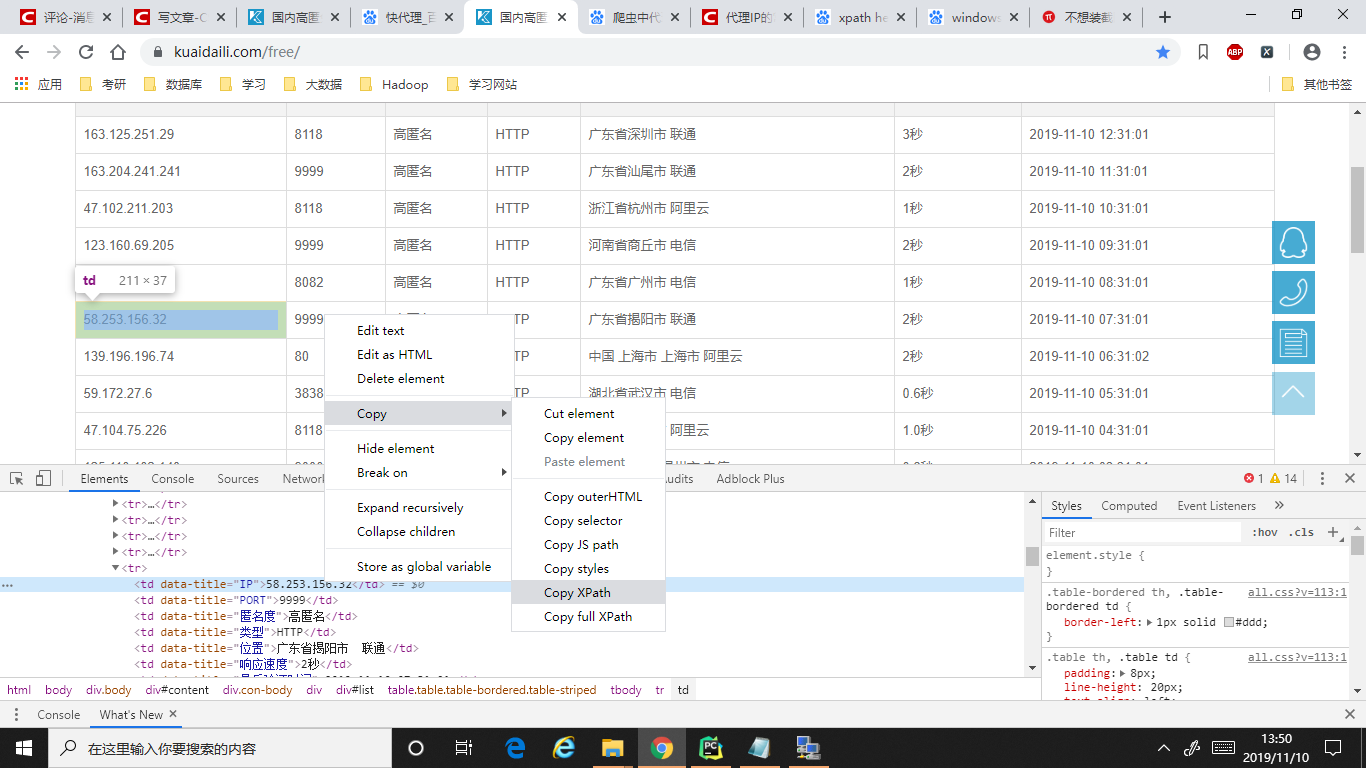The height and width of the screenshot is (768, 1366).
Task: Expand border-left property in Styles
Action: [1148, 622]
